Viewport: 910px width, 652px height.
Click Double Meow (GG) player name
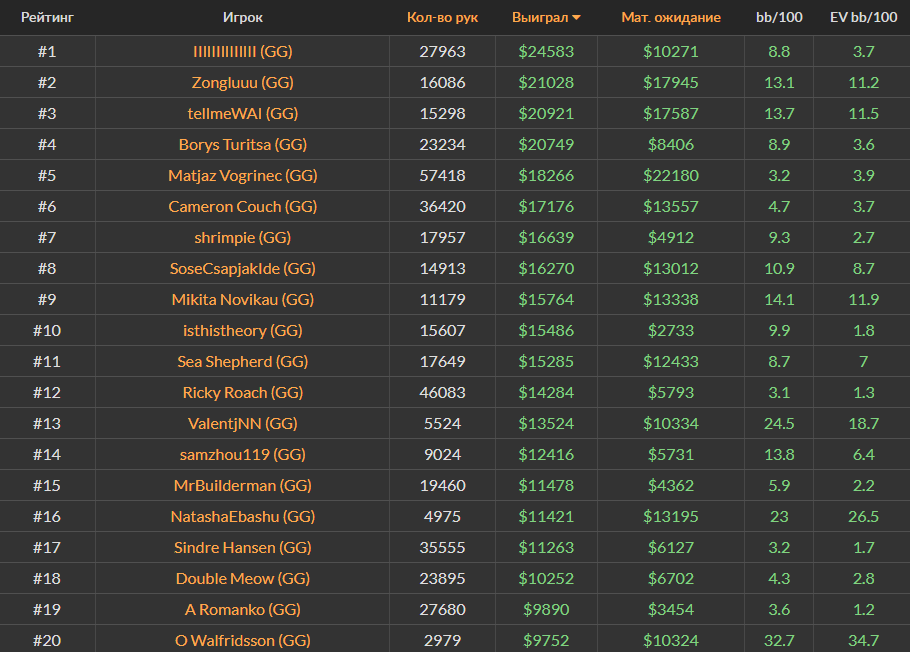point(243,579)
